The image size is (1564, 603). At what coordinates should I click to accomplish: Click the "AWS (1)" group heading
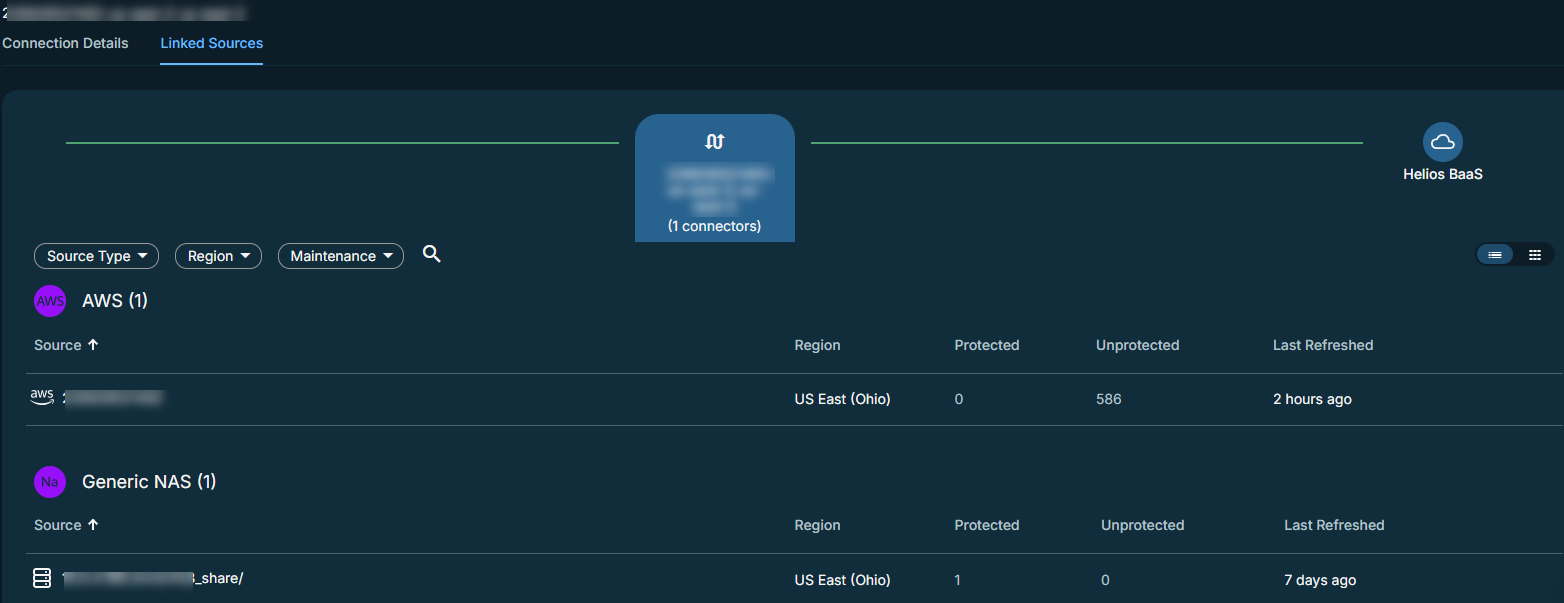(115, 301)
